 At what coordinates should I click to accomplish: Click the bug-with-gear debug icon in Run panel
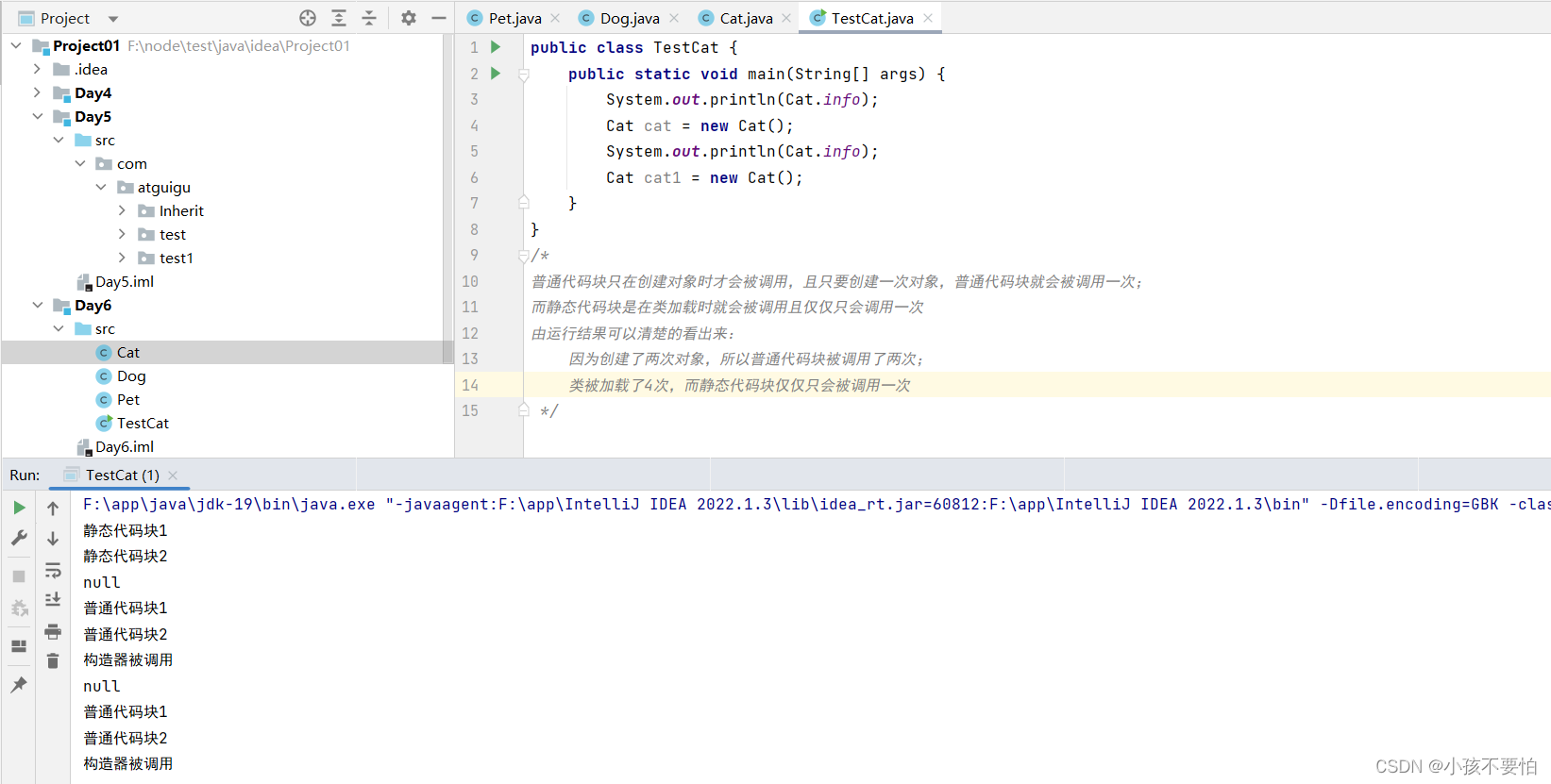pyautogui.click(x=19, y=609)
